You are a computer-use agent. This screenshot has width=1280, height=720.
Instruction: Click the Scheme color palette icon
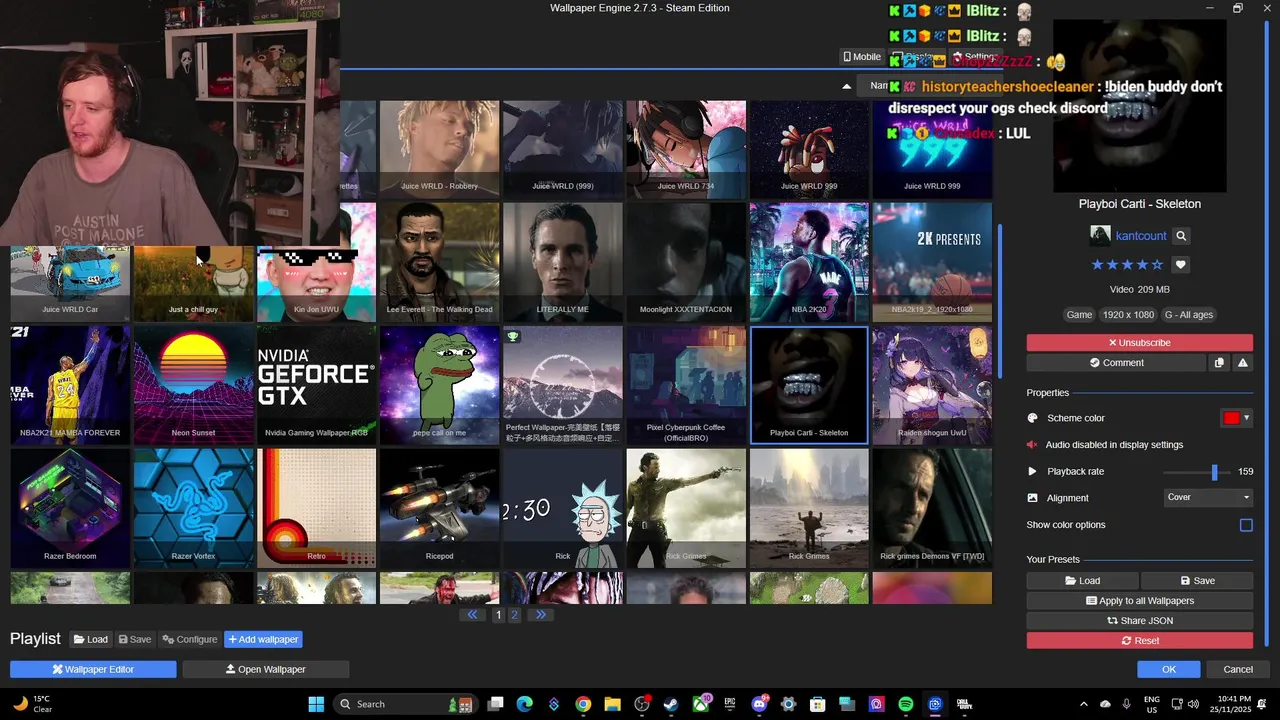point(1033,418)
